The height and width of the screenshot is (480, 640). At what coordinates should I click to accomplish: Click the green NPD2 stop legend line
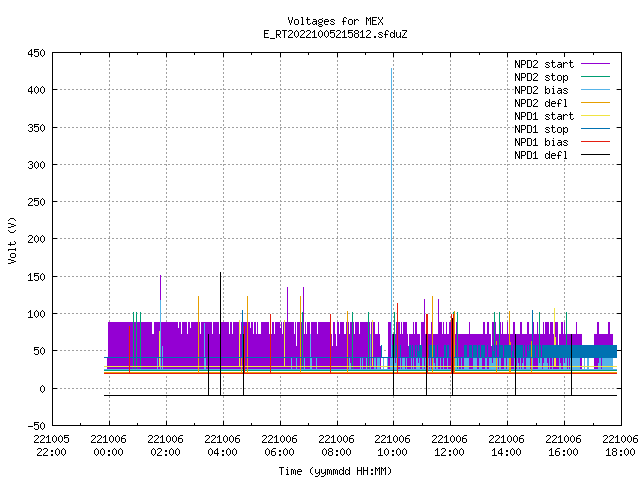pos(595,76)
